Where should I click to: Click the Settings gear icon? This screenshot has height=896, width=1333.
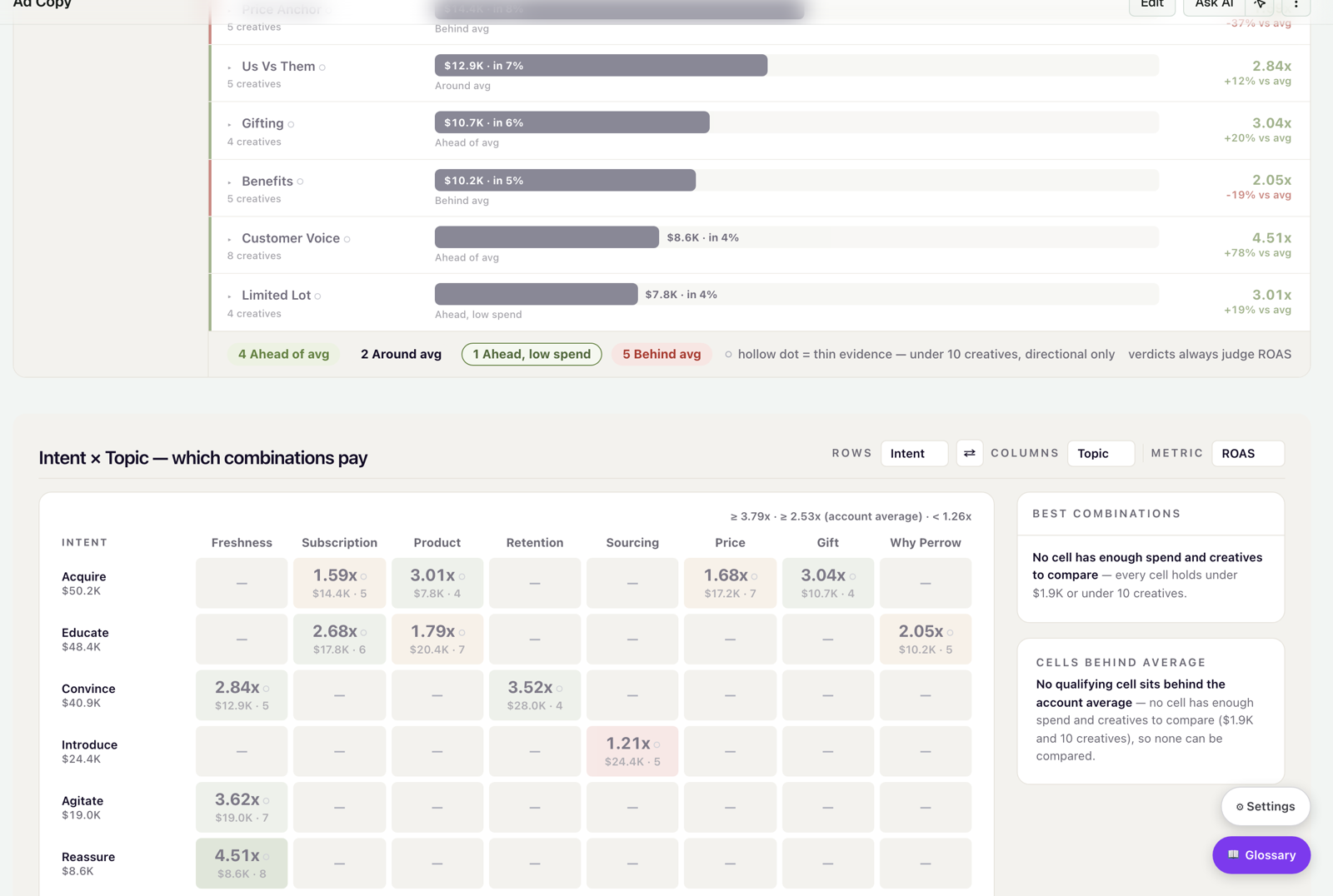1240,807
